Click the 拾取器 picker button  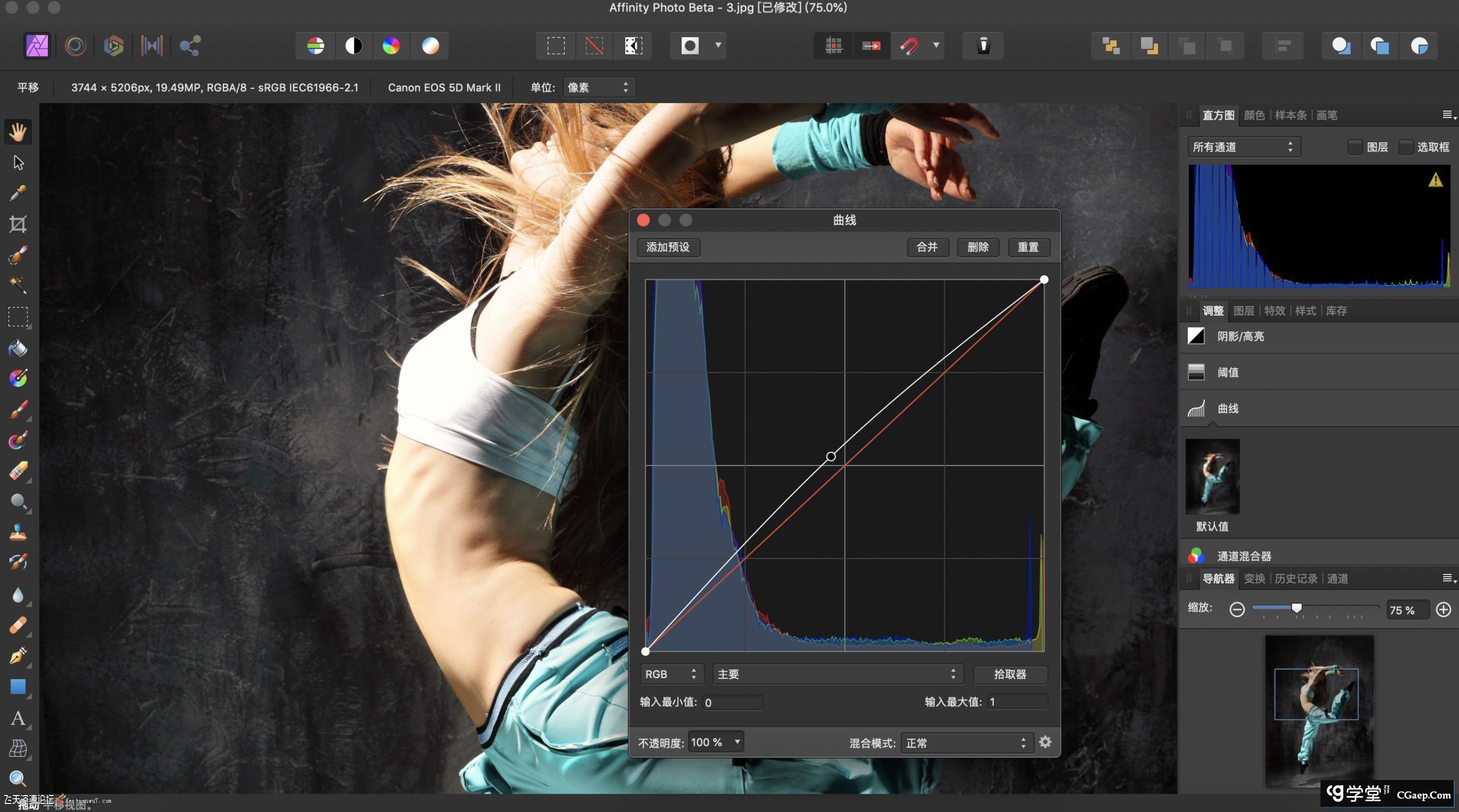pos(1010,674)
